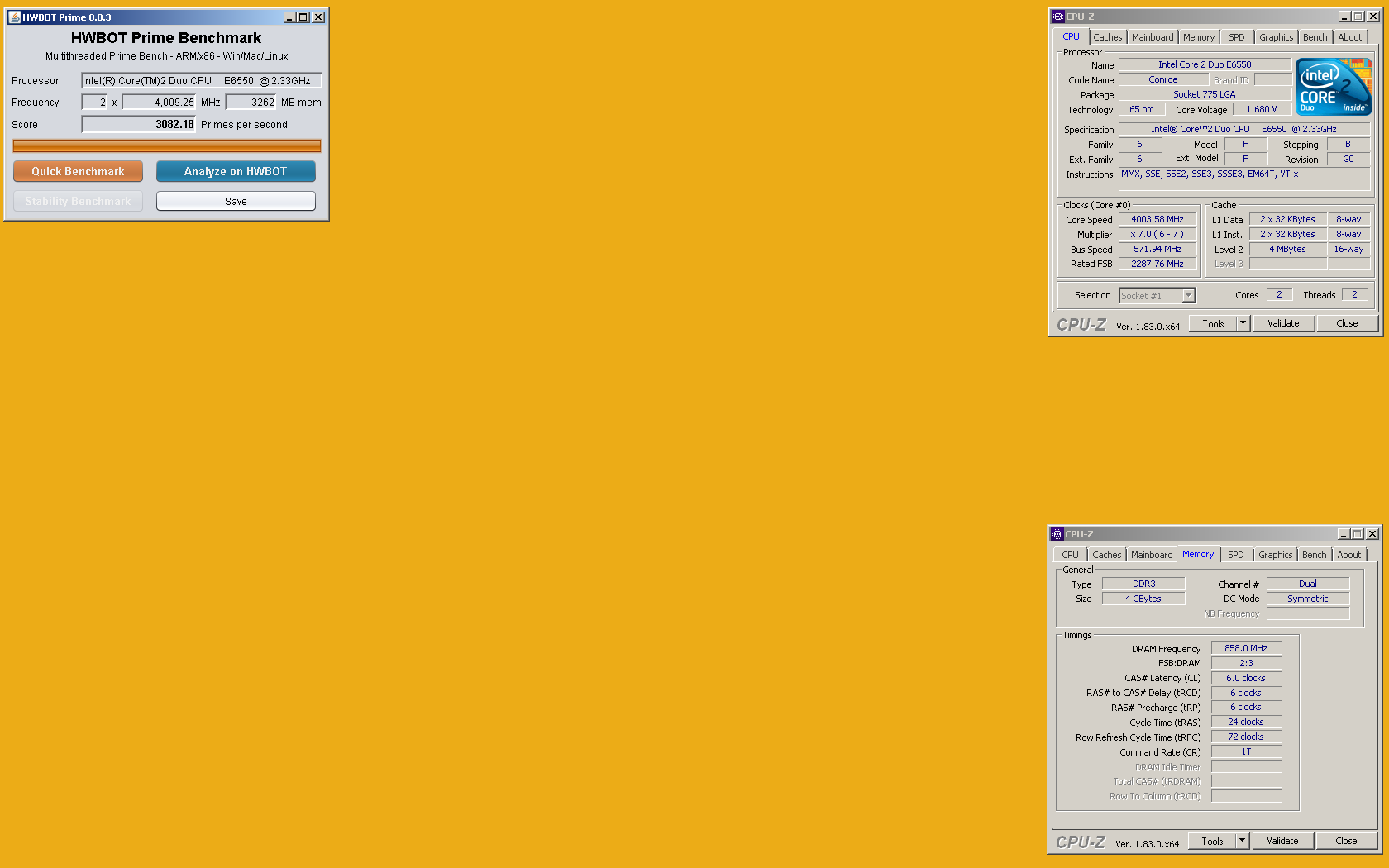Switch to CPU tab in bottom CPU-Z

tap(1070, 555)
